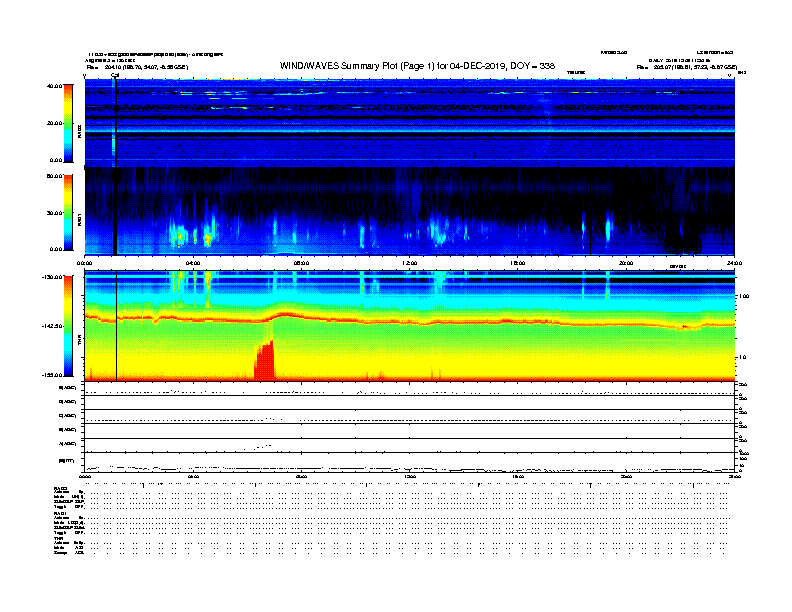Click the 04:00 time axis label under RAD1
This screenshot has width=792, height=612.
tap(193, 263)
